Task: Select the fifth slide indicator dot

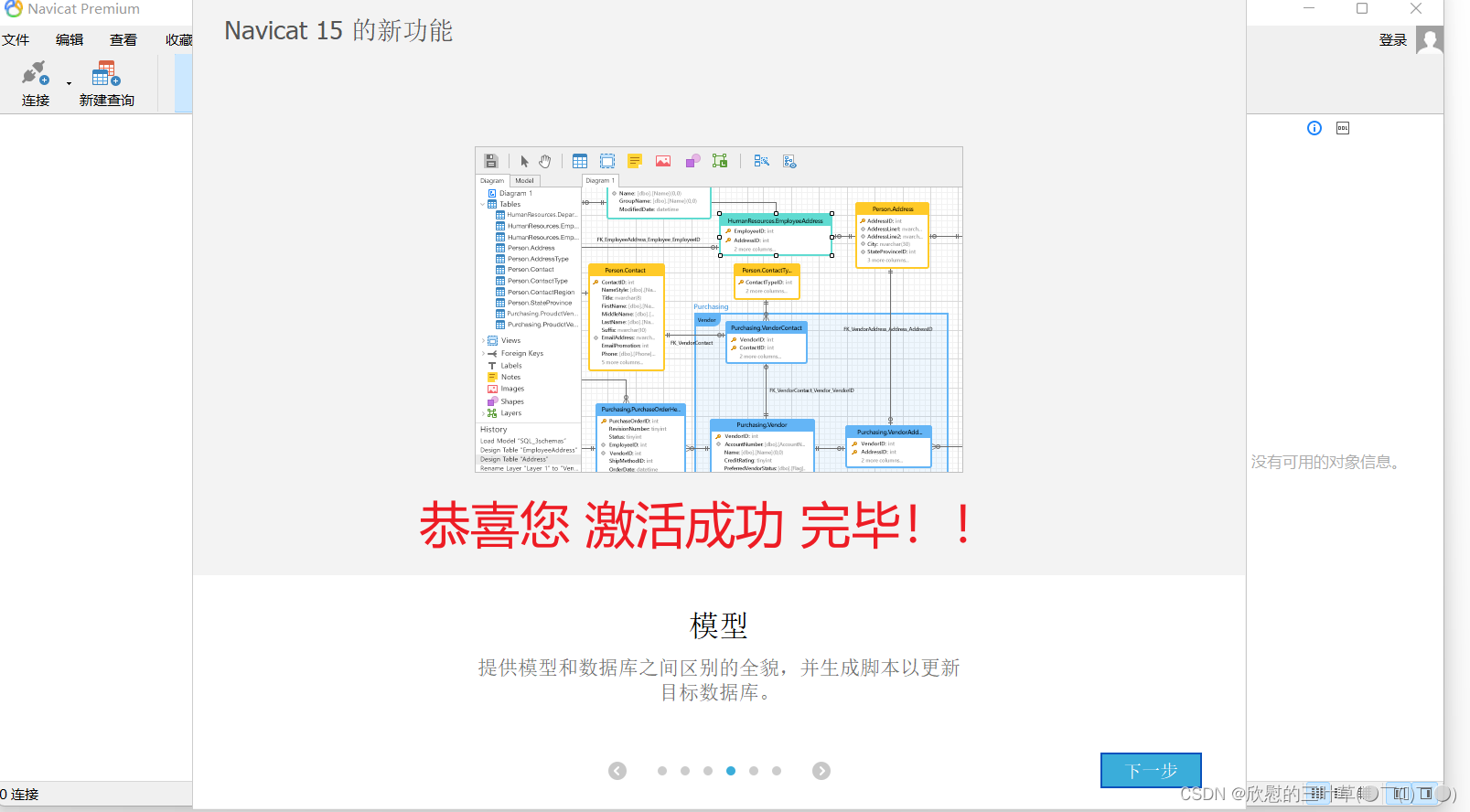Action: pyautogui.click(x=754, y=771)
